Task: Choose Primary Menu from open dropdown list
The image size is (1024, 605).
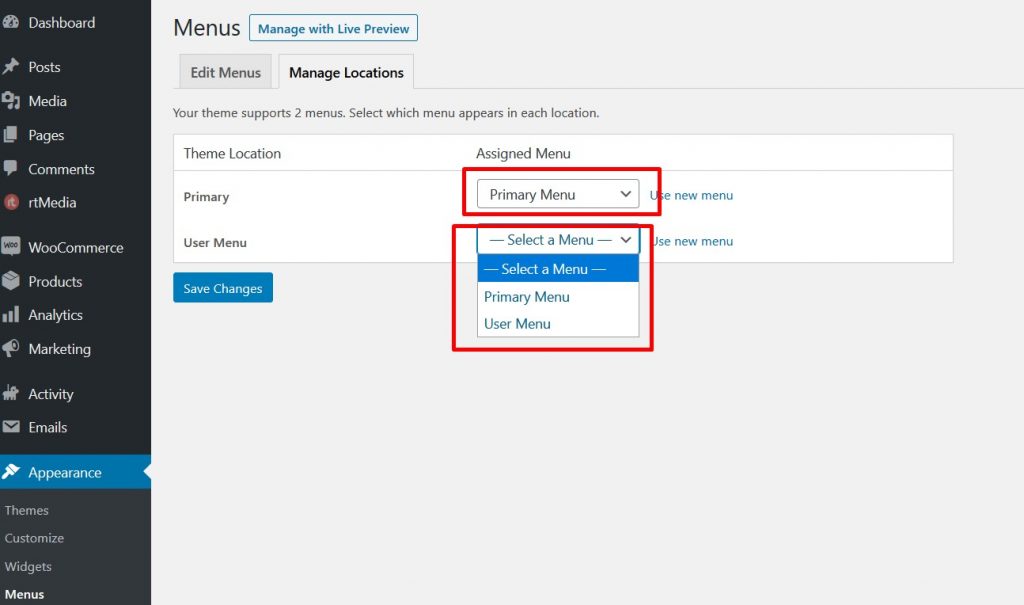Action: (x=558, y=297)
